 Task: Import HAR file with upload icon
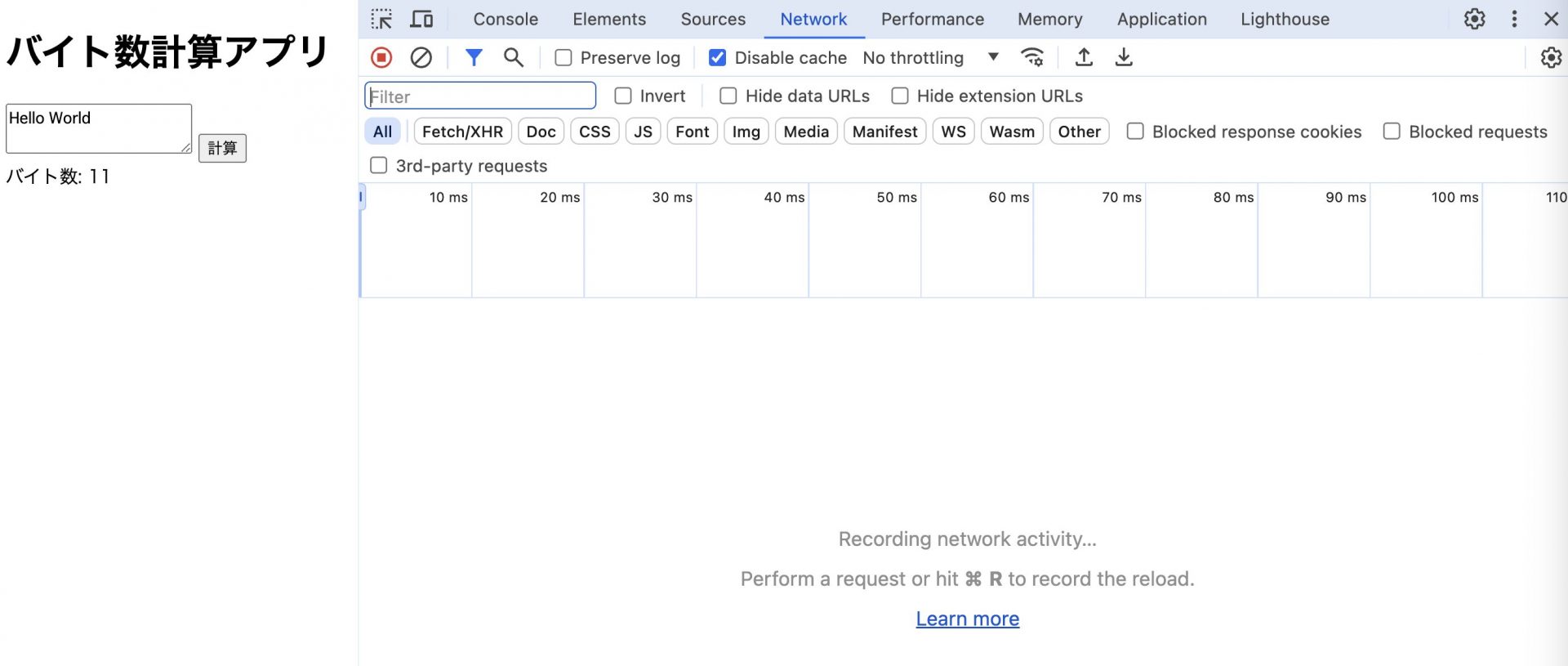[x=1084, y=57]
